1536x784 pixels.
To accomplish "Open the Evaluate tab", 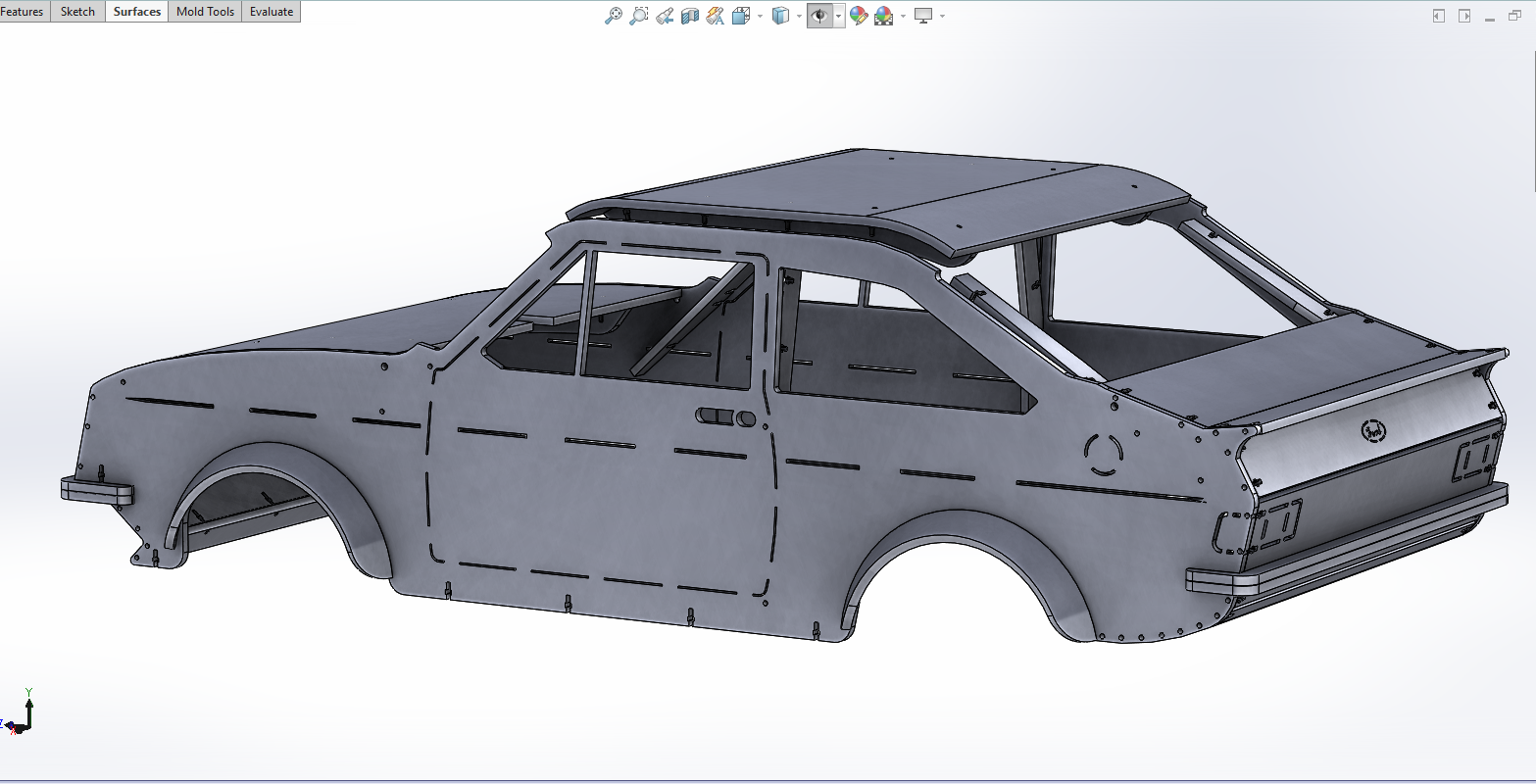I will [x=272, y=12].
